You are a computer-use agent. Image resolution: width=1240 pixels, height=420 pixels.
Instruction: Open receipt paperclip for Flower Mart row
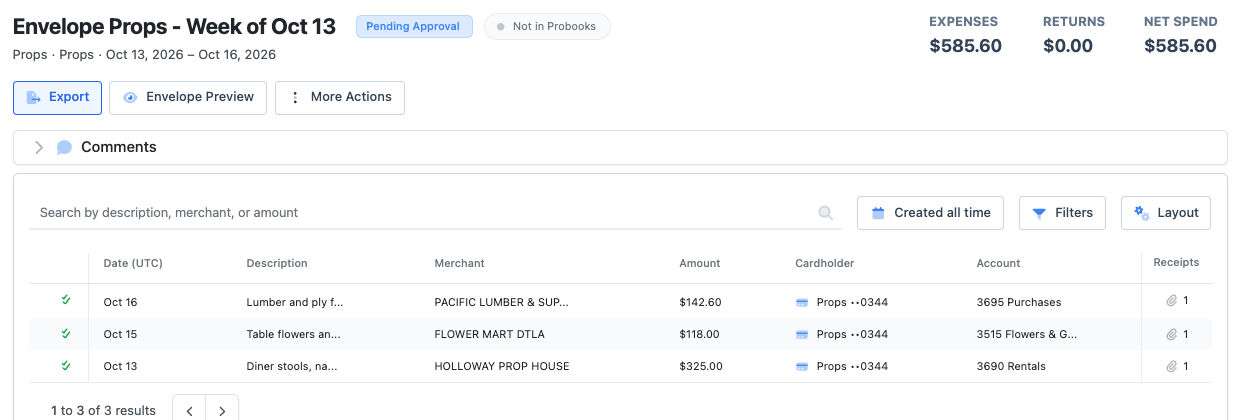(x=1171, y=334)
